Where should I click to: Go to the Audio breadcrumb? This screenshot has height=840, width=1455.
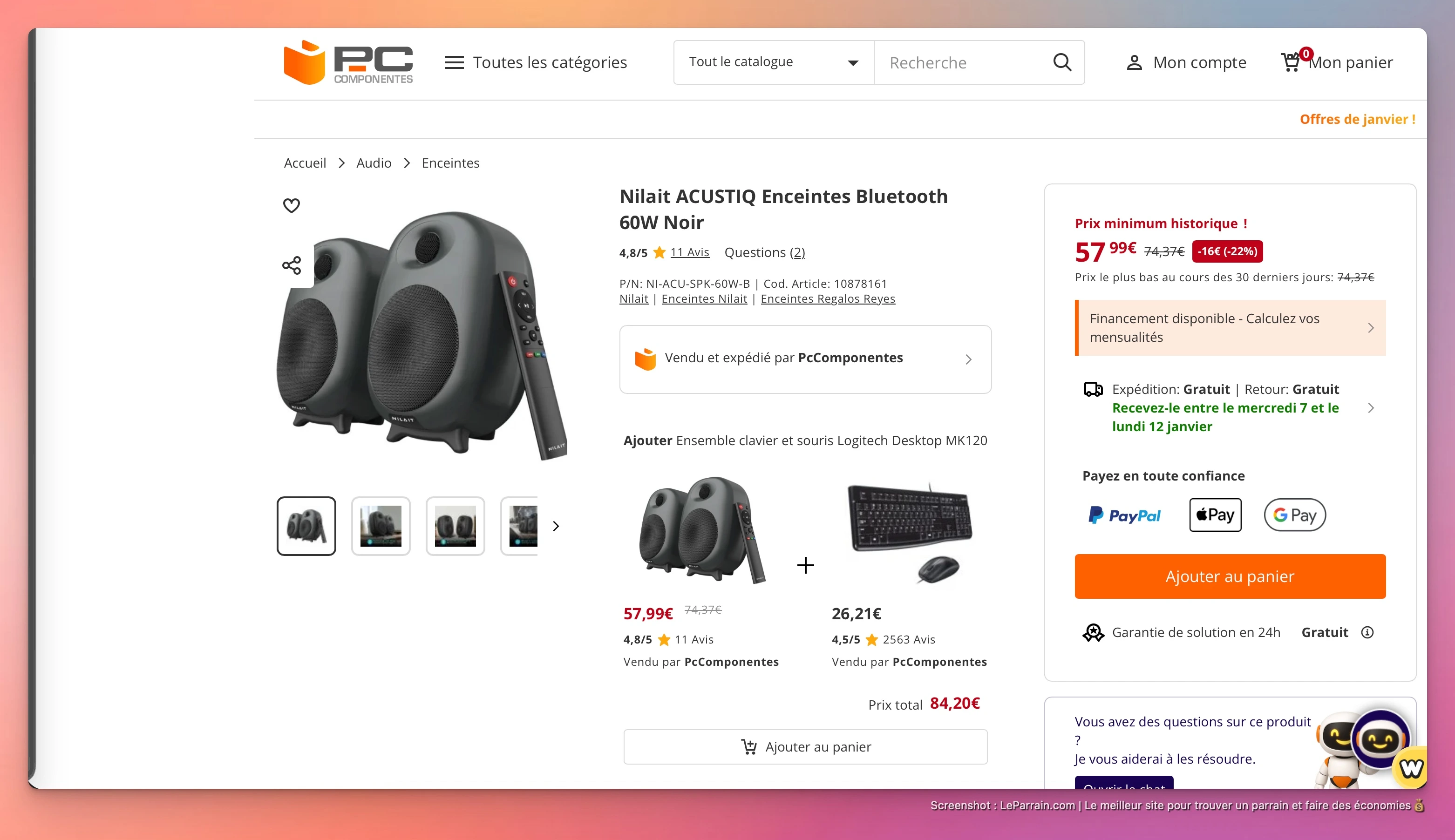[x=373, y=163]
